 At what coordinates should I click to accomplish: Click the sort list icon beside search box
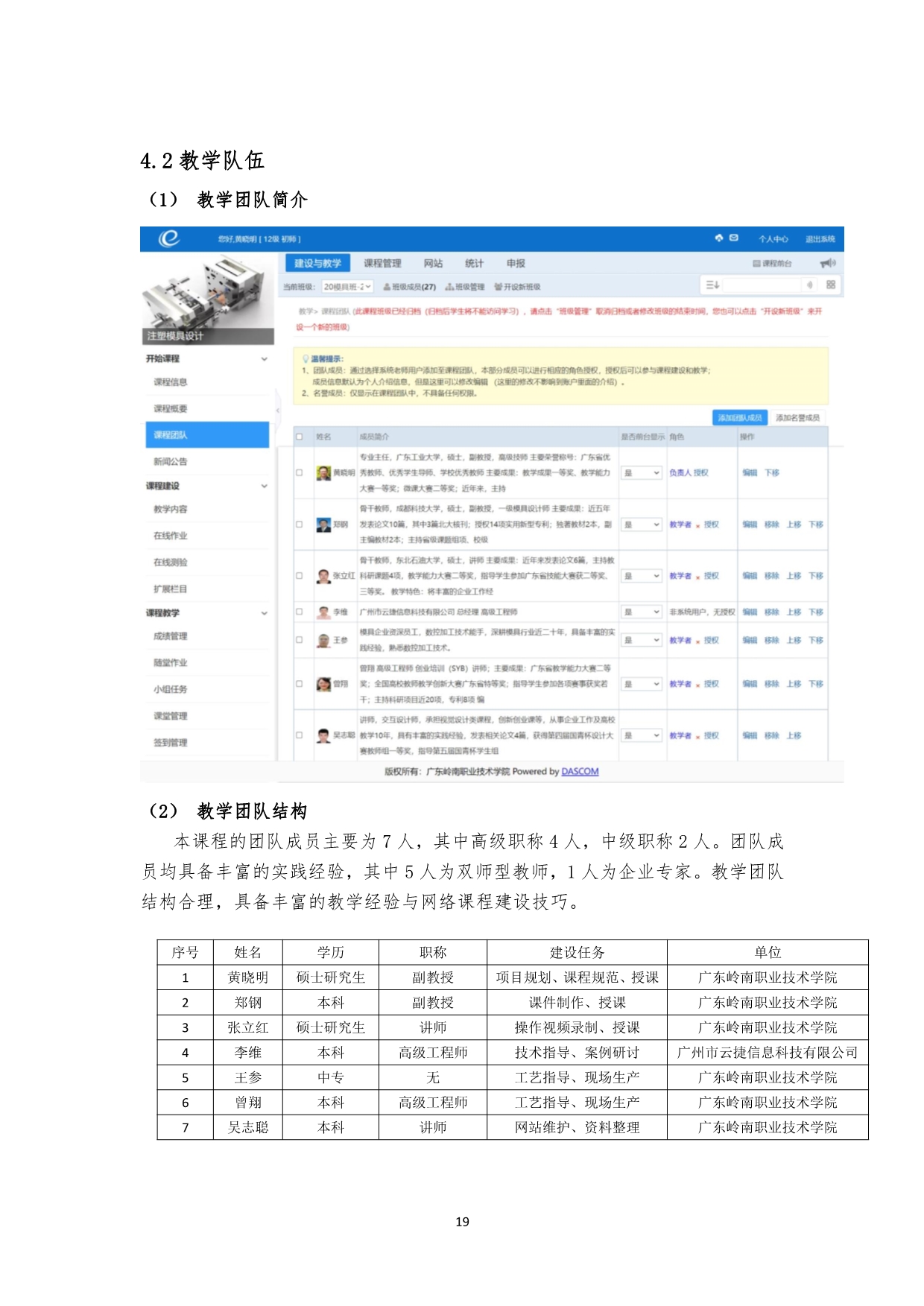[712, 285]
